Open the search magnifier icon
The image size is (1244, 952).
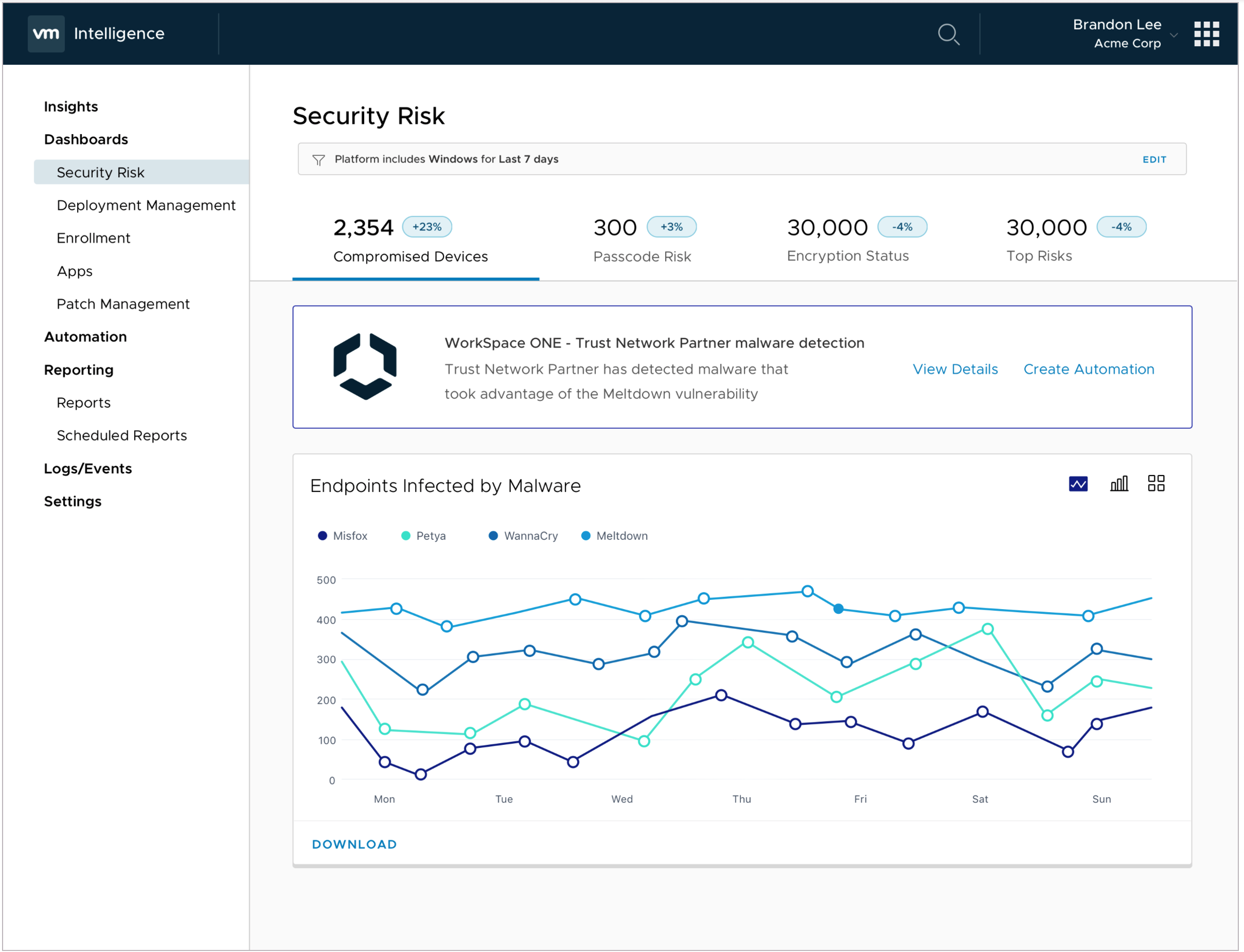(x=948, y=34)
